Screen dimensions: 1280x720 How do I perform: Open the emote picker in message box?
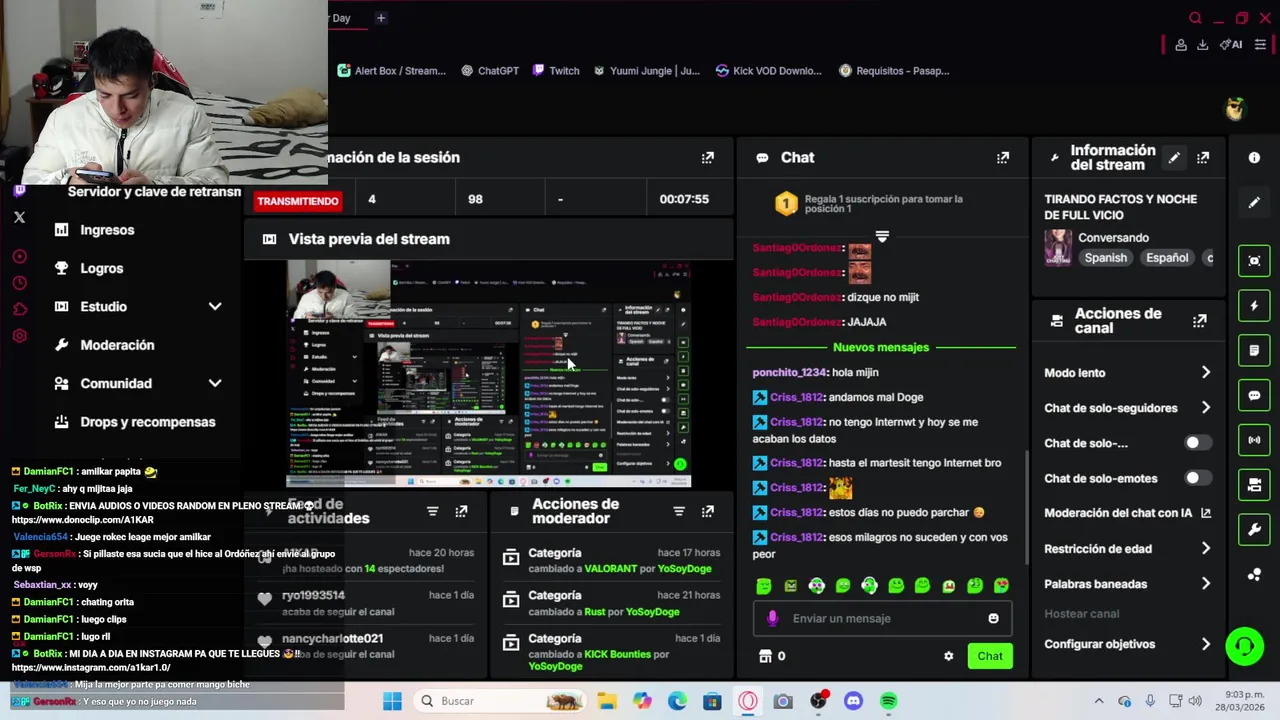click(x=993, y=618)
